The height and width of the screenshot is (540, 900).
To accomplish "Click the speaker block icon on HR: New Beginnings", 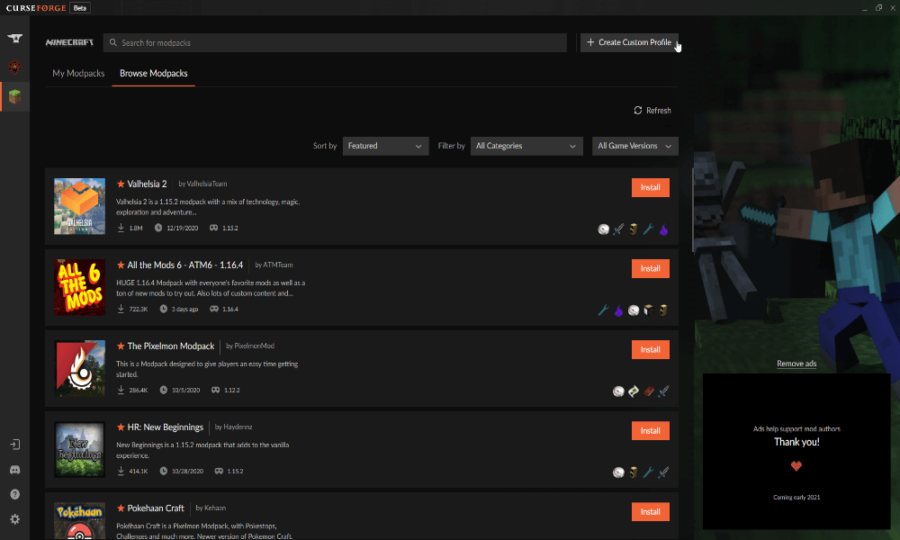I will [633, 472].
